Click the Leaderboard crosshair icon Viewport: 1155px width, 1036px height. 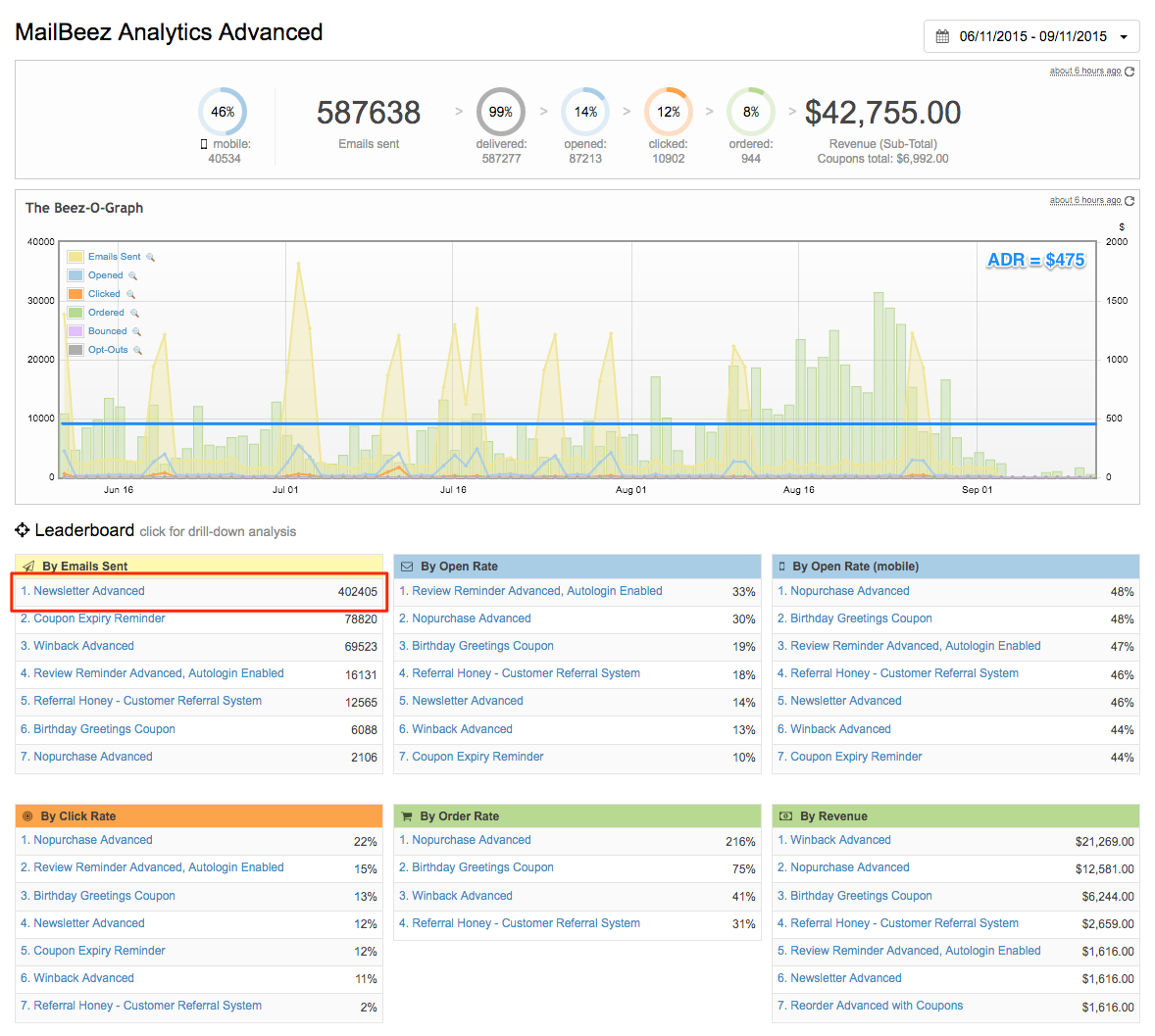point(23,530)
